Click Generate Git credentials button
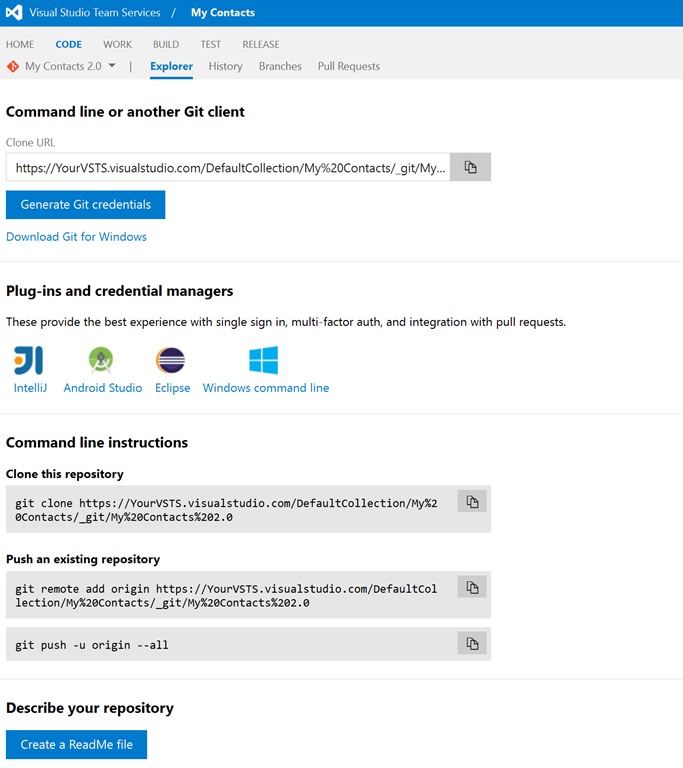683x768 pixels. tap(86, 205)
